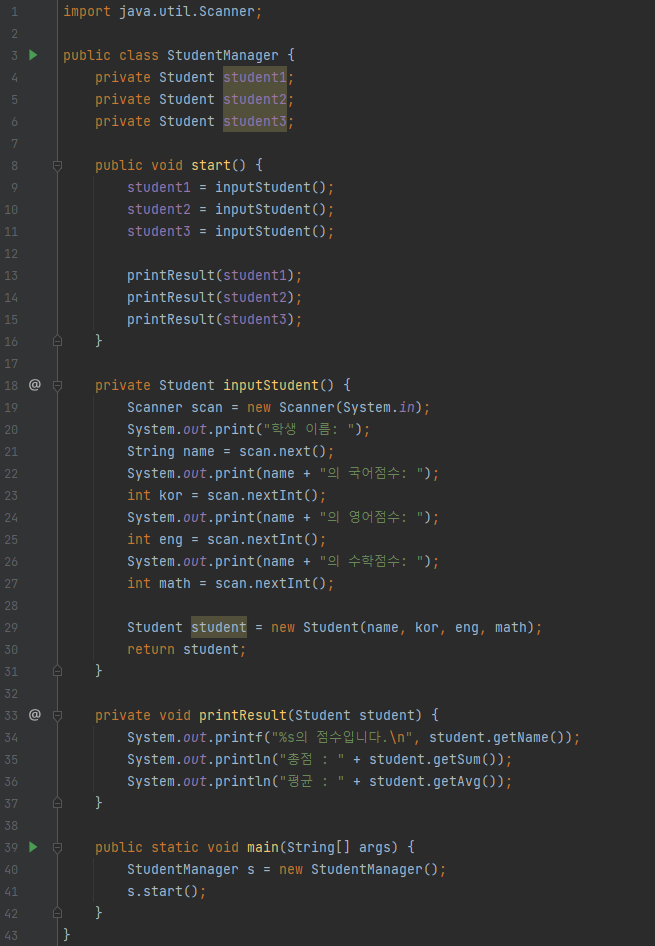Run main method using line 39 gutter arrow
655x946 pixels.
[33, 847]
